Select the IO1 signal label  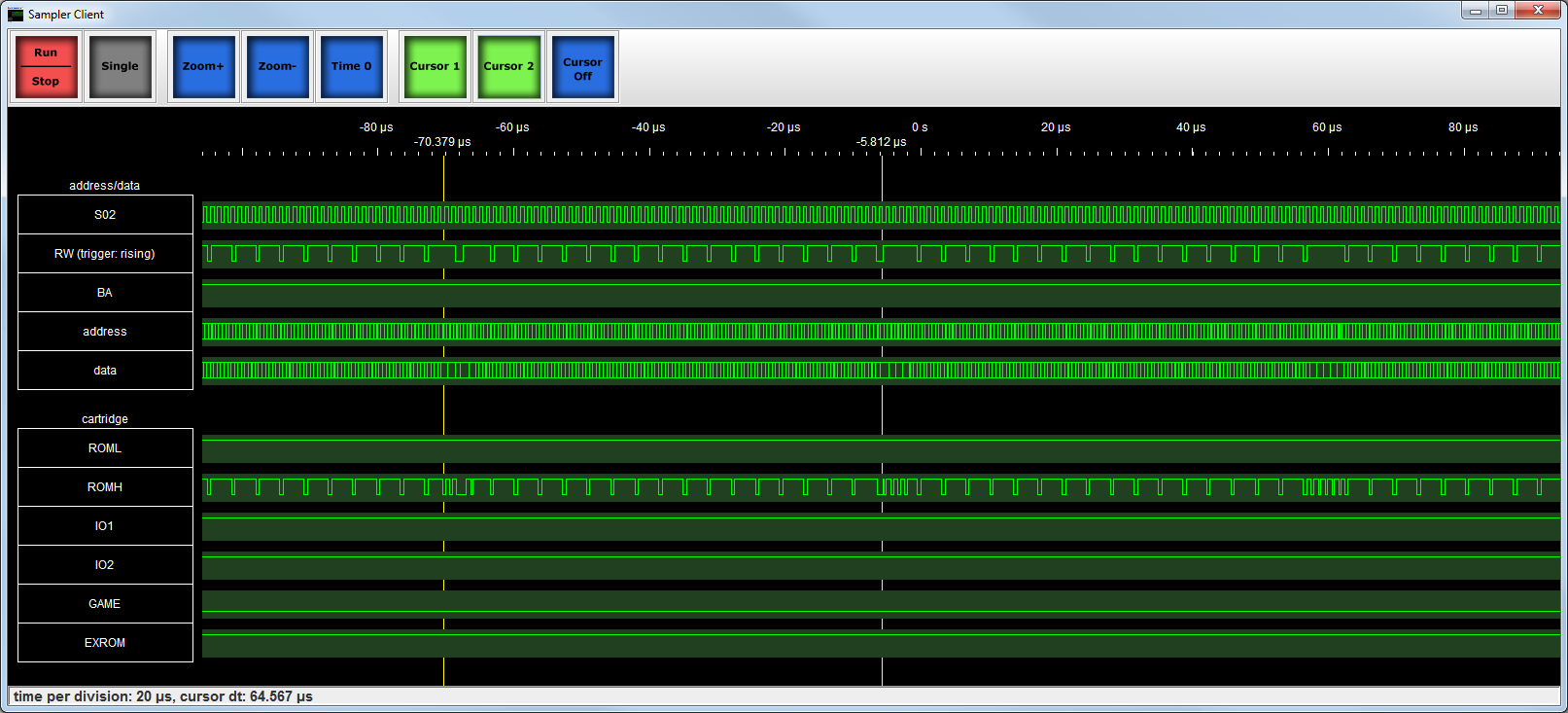tap(105, 526)
